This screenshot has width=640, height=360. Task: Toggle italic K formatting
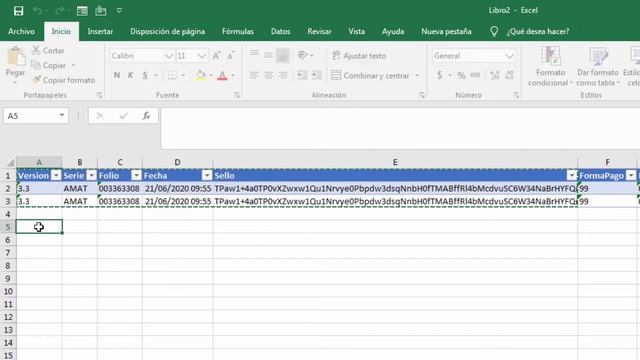click(130, 75)
